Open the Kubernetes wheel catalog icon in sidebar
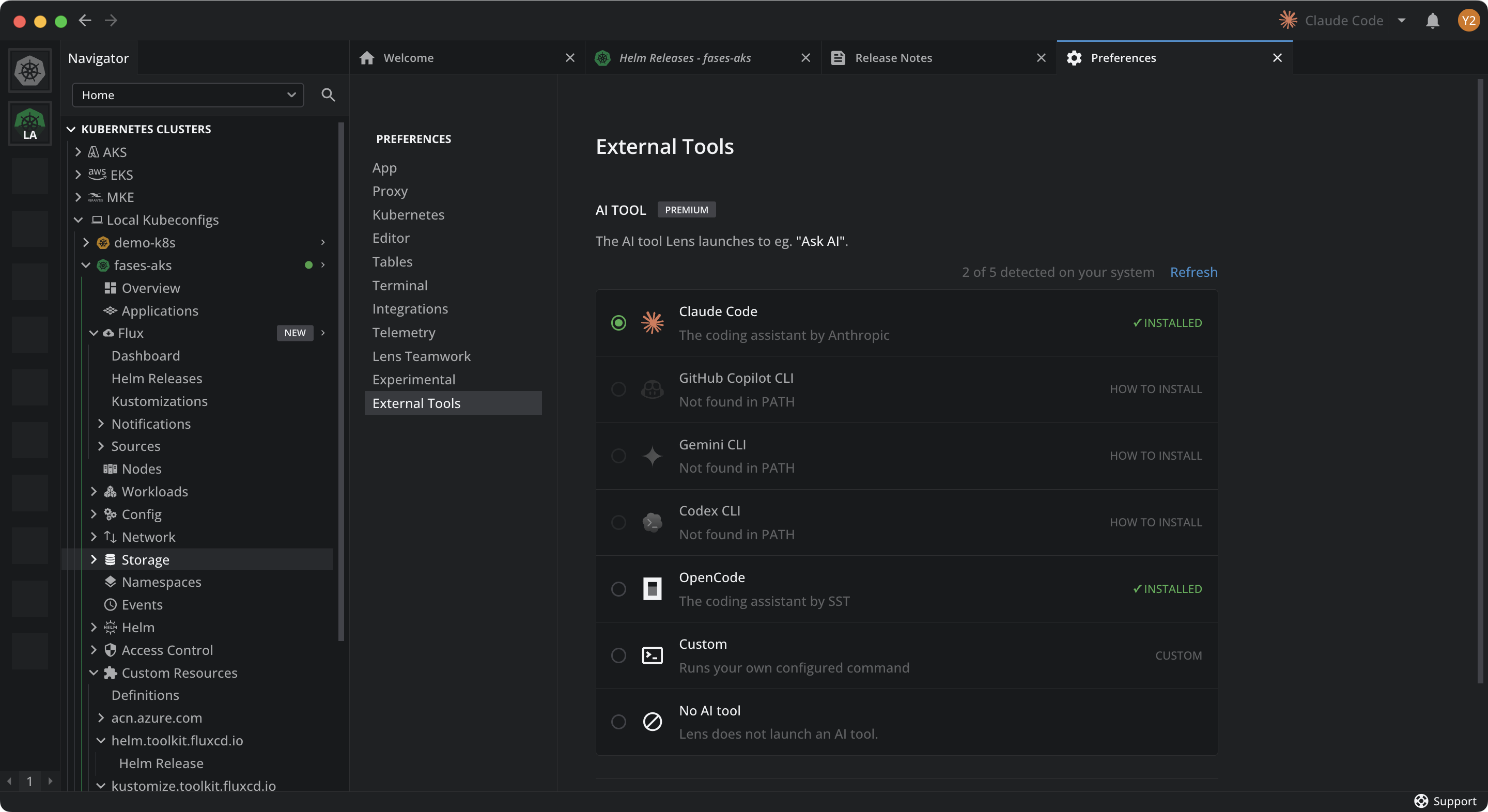Image resolution: width=1488 pixels, height=812 pixels. click(29, 71)
